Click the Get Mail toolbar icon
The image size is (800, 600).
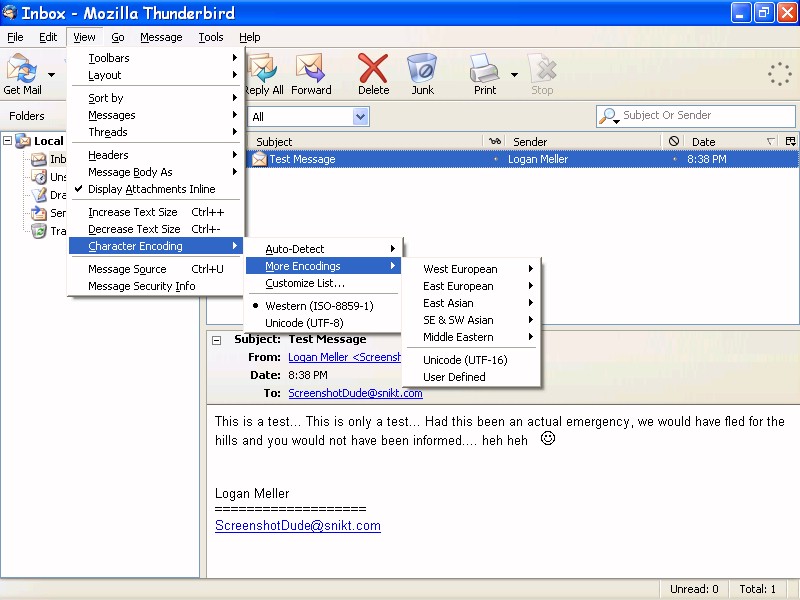[x=21, y=69]
